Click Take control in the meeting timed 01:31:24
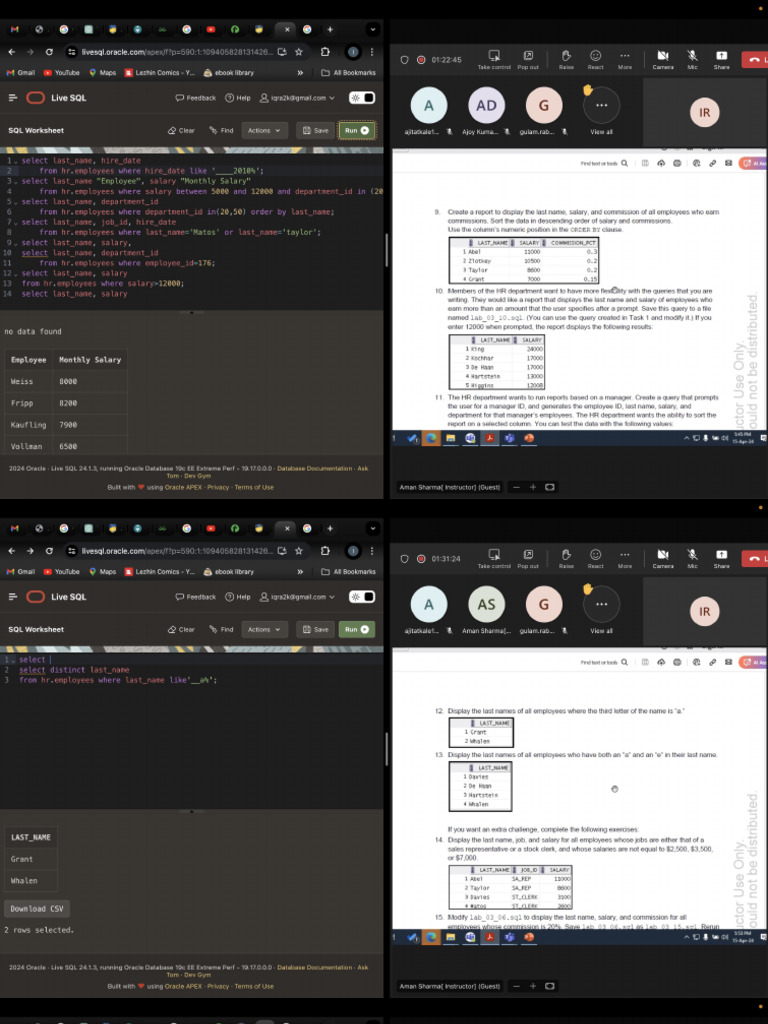The width and height of the screenshot is (768, 1024). click(494, 558)
